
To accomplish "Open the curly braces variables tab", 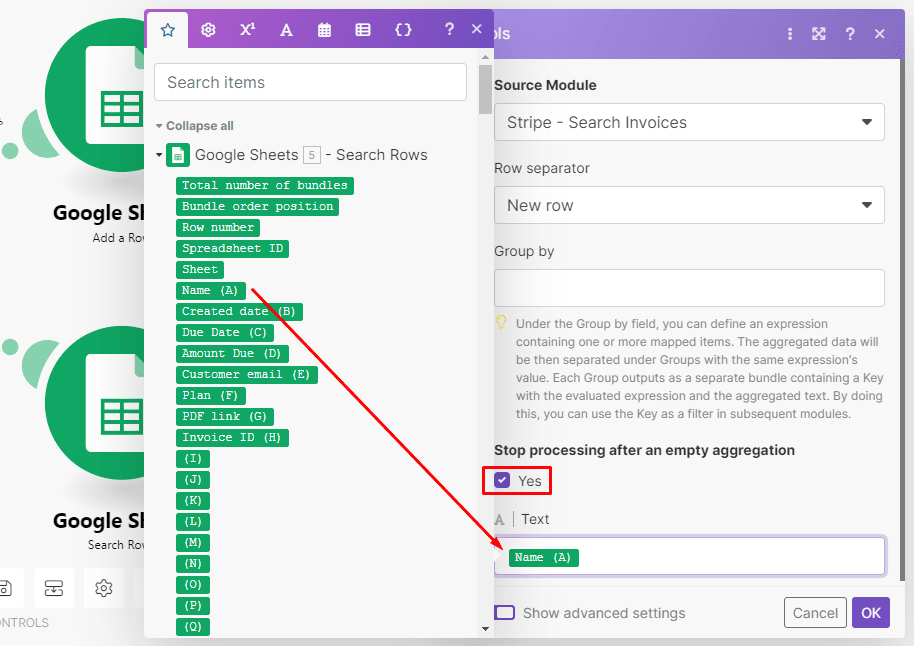I will [x=403, y=30].
